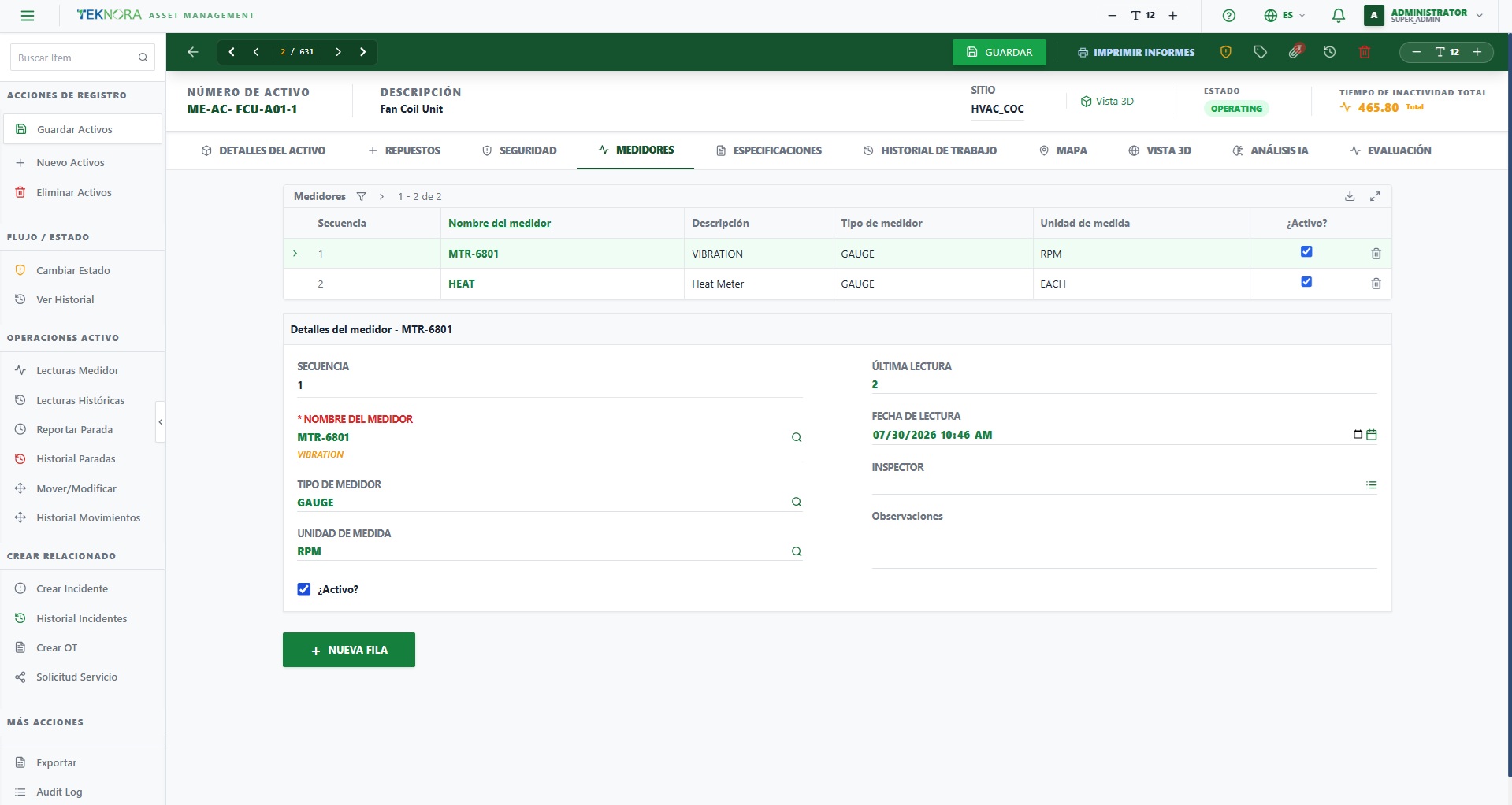The image size is (1512, 805).
Task: Toggle ¿Activo? checkbox in meter details
Action: 304,589
